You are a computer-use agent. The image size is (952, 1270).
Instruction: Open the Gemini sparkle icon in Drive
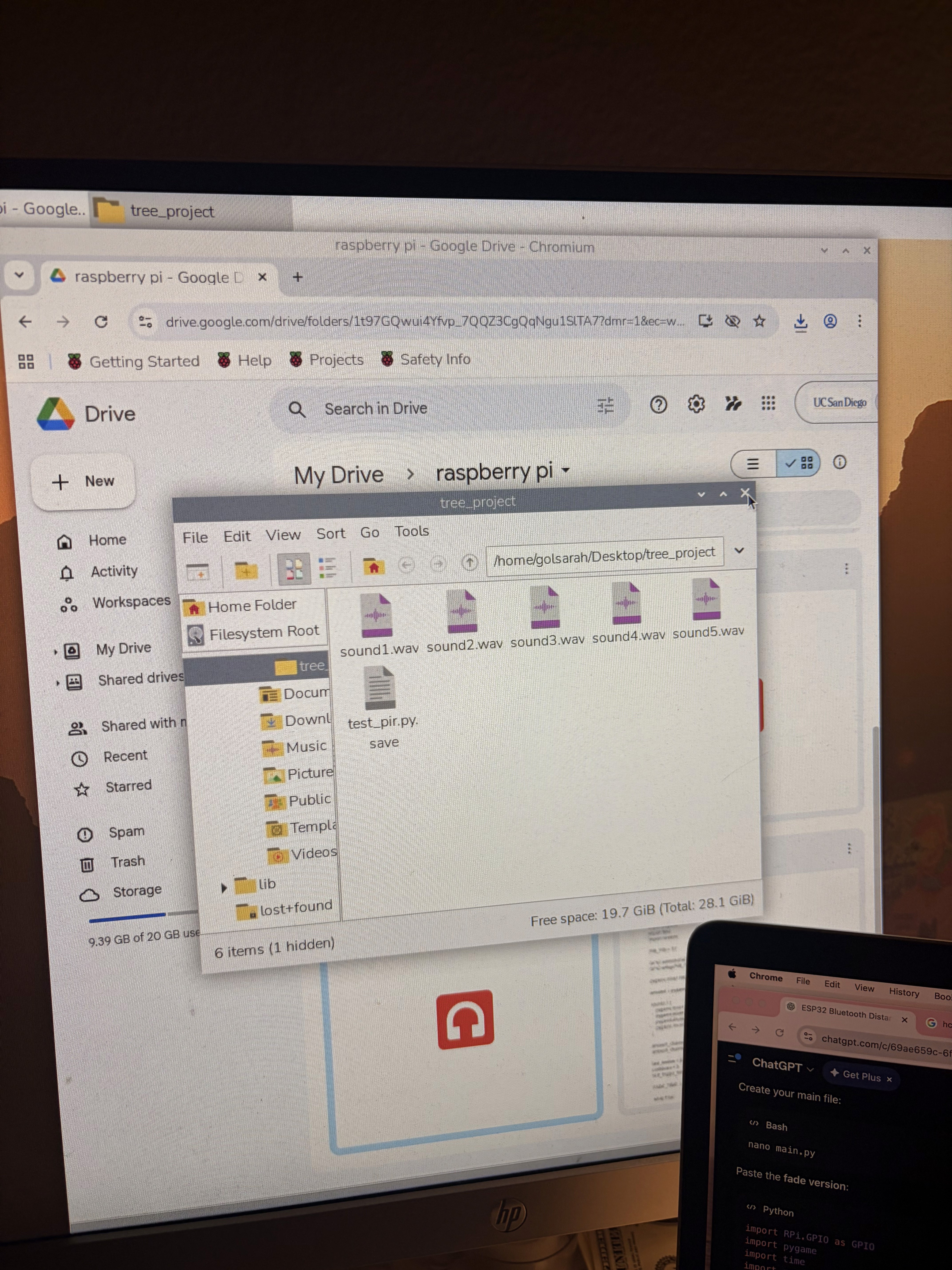click(733, 404)
